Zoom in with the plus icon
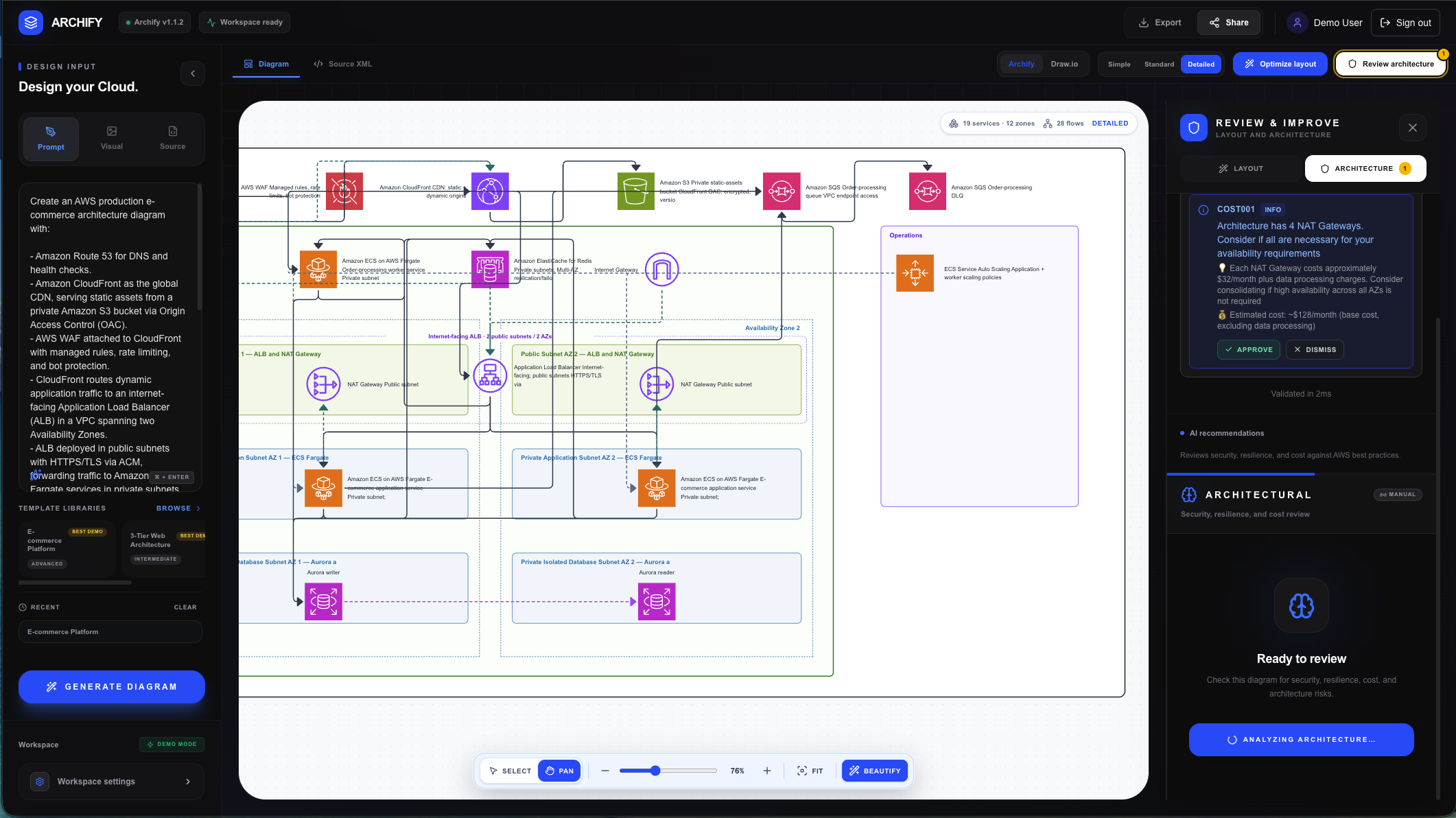Viewport: 1456px width, 818px height. click(x=767, y=771)
